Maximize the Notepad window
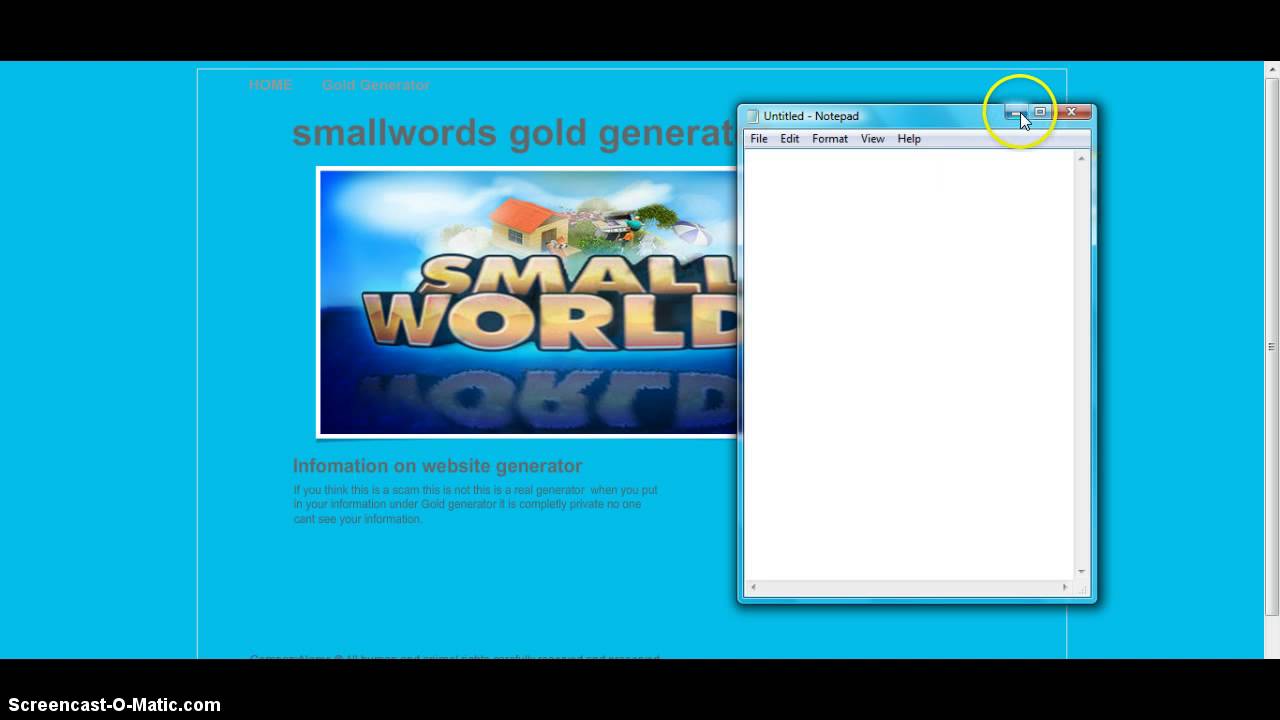Screen dimensions: 1280x720 pos(1040,112)
